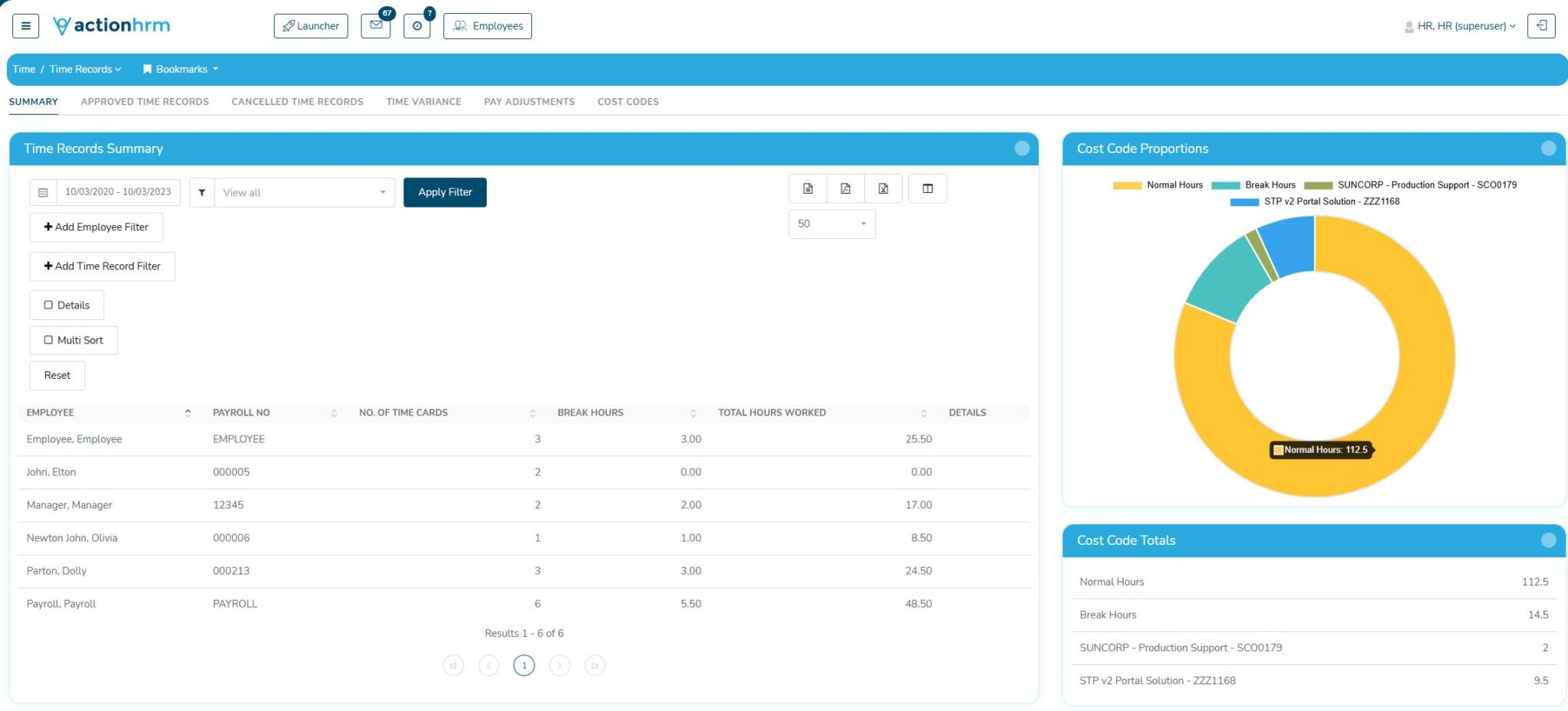Export table as PDF file
The image size is (1568, 711).
click(845, 189)
